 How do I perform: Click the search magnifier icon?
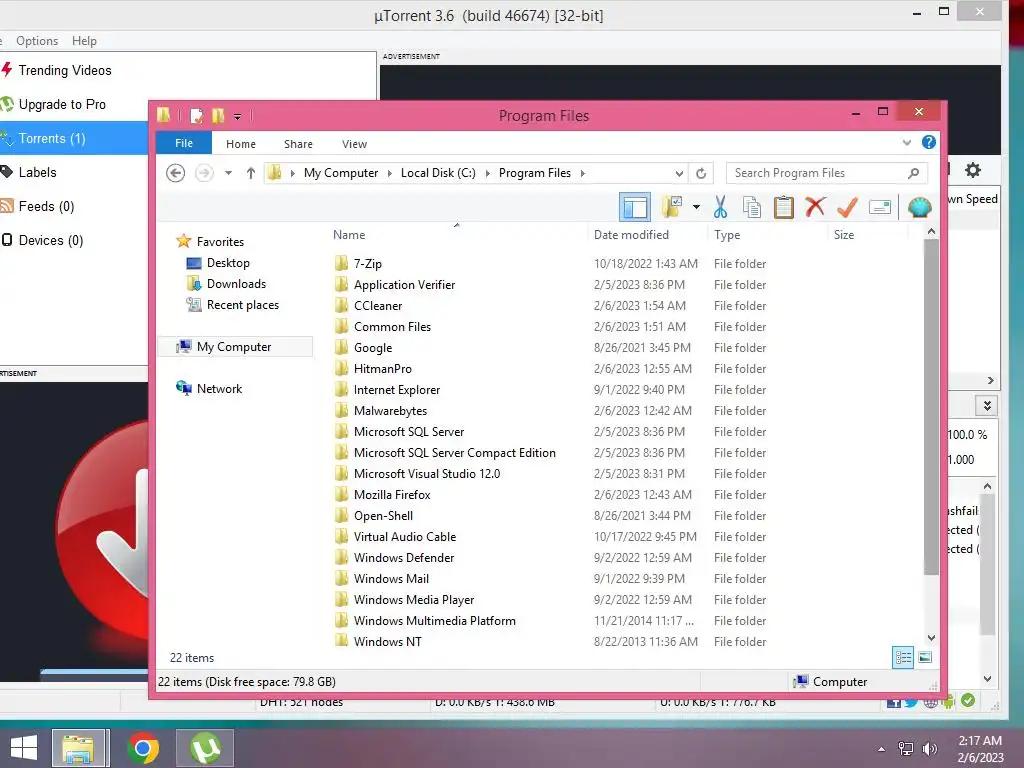pos(914,173)
